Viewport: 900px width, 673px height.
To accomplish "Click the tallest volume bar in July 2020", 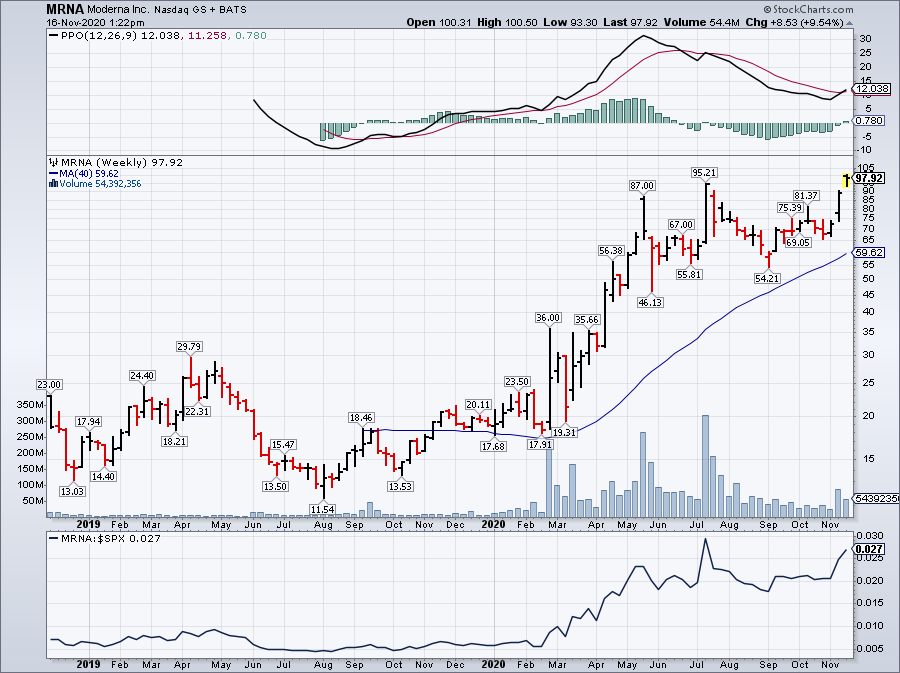I will pos(705,465).
